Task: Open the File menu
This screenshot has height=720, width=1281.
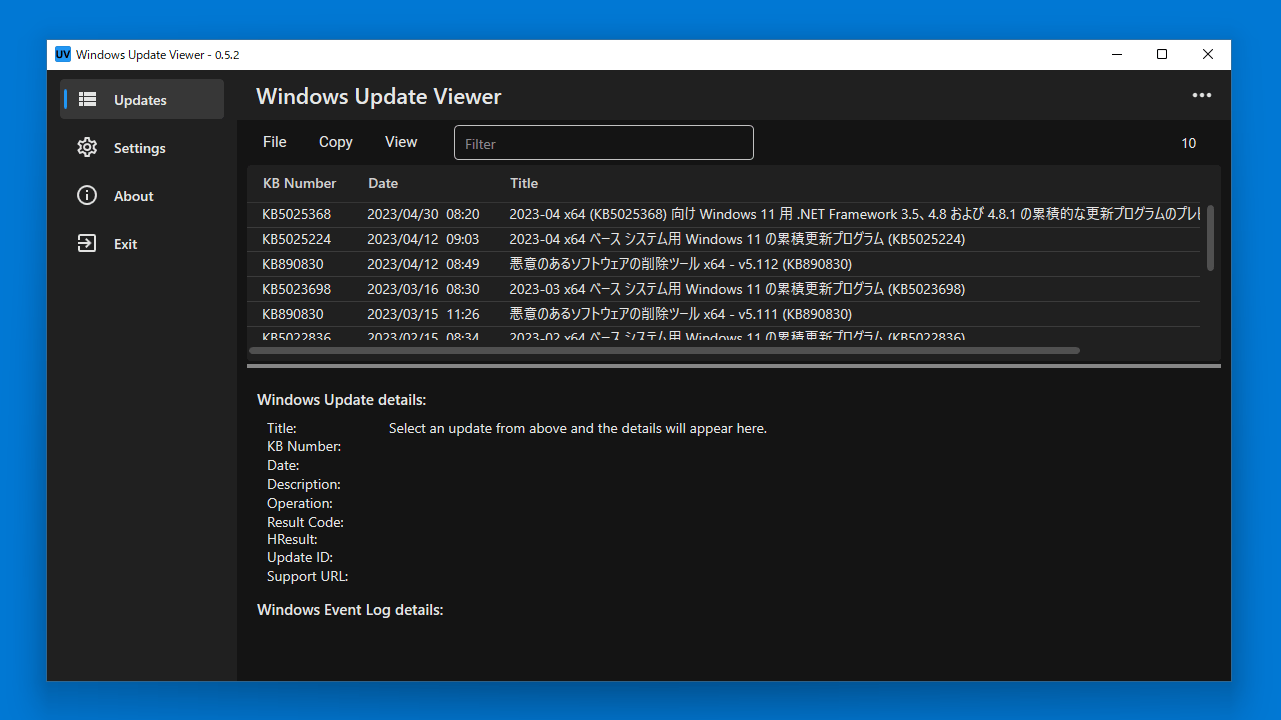Action: pos(275,142)
